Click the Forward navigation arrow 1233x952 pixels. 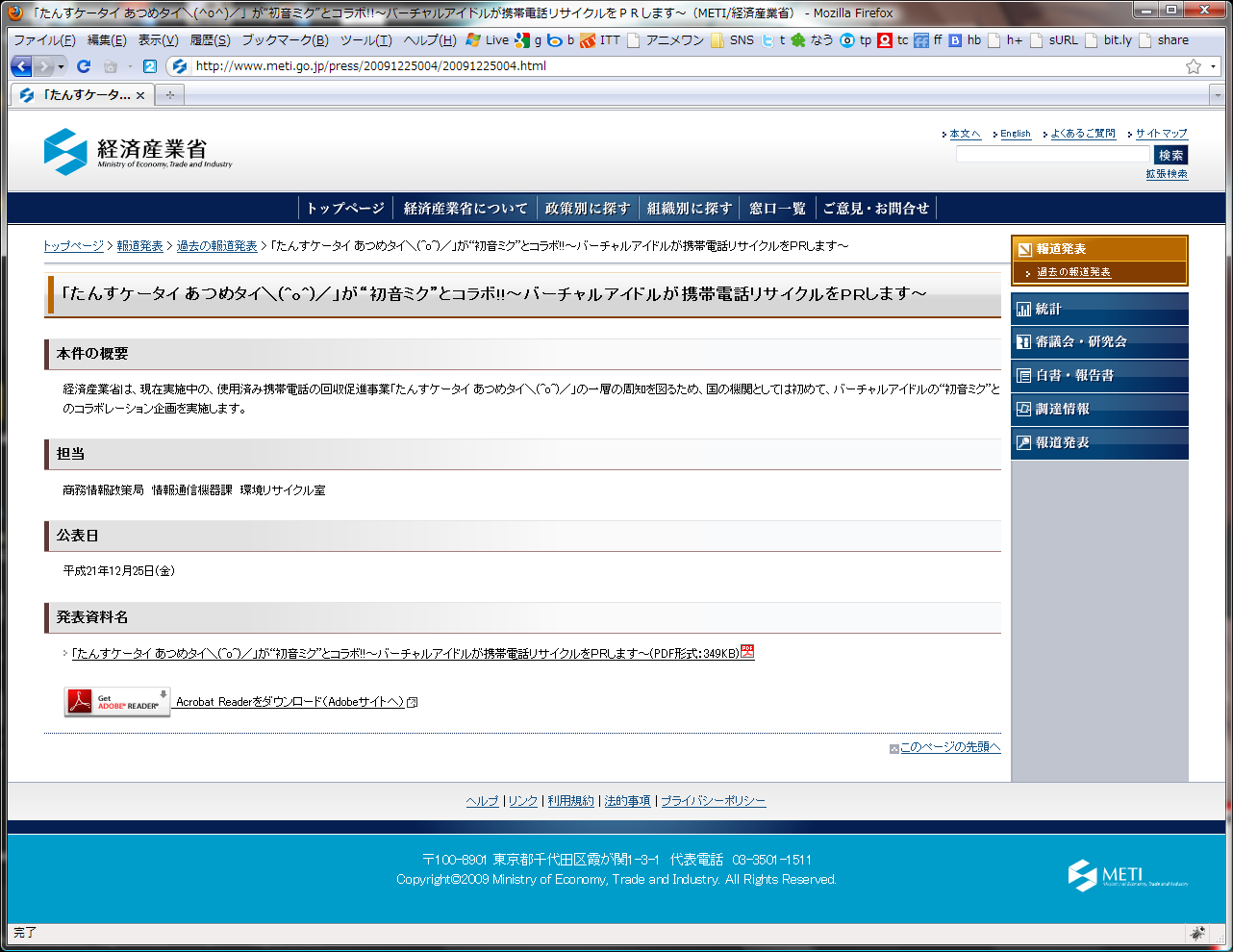(x=43, y=66)
